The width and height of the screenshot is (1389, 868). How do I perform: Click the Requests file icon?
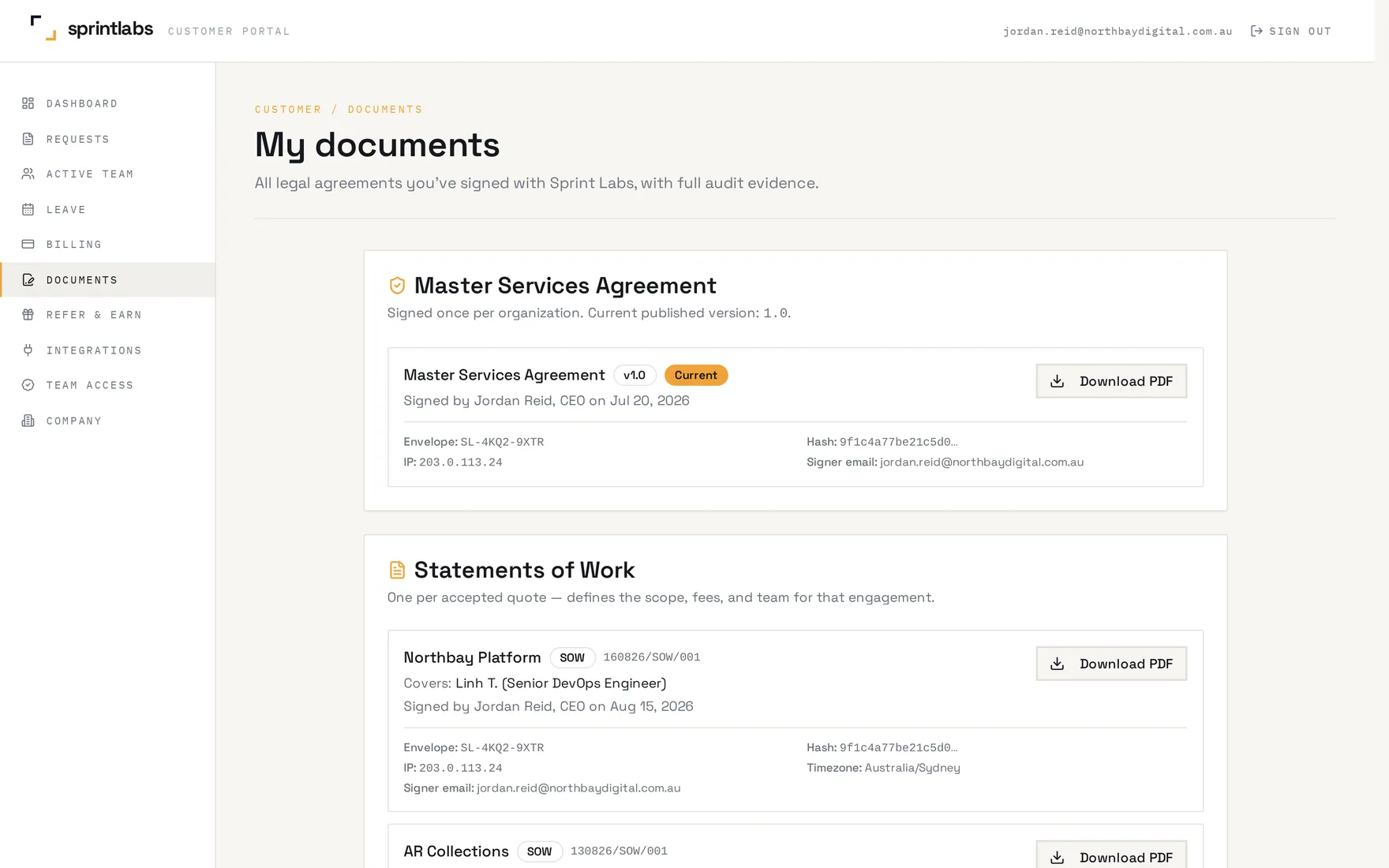click(28, 139)
